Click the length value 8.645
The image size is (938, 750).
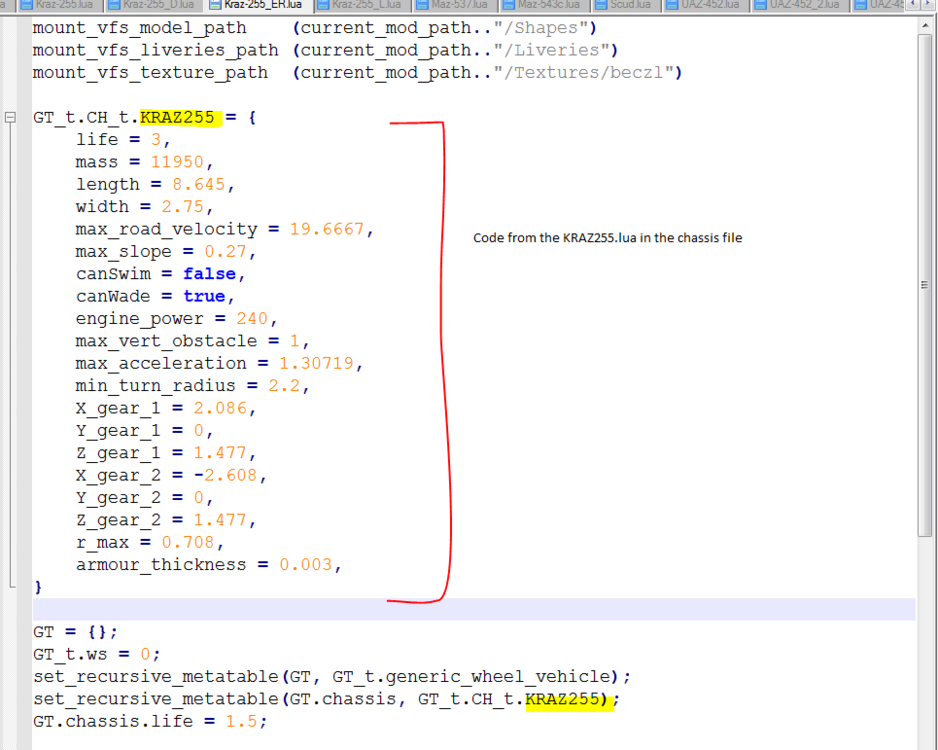199,184
